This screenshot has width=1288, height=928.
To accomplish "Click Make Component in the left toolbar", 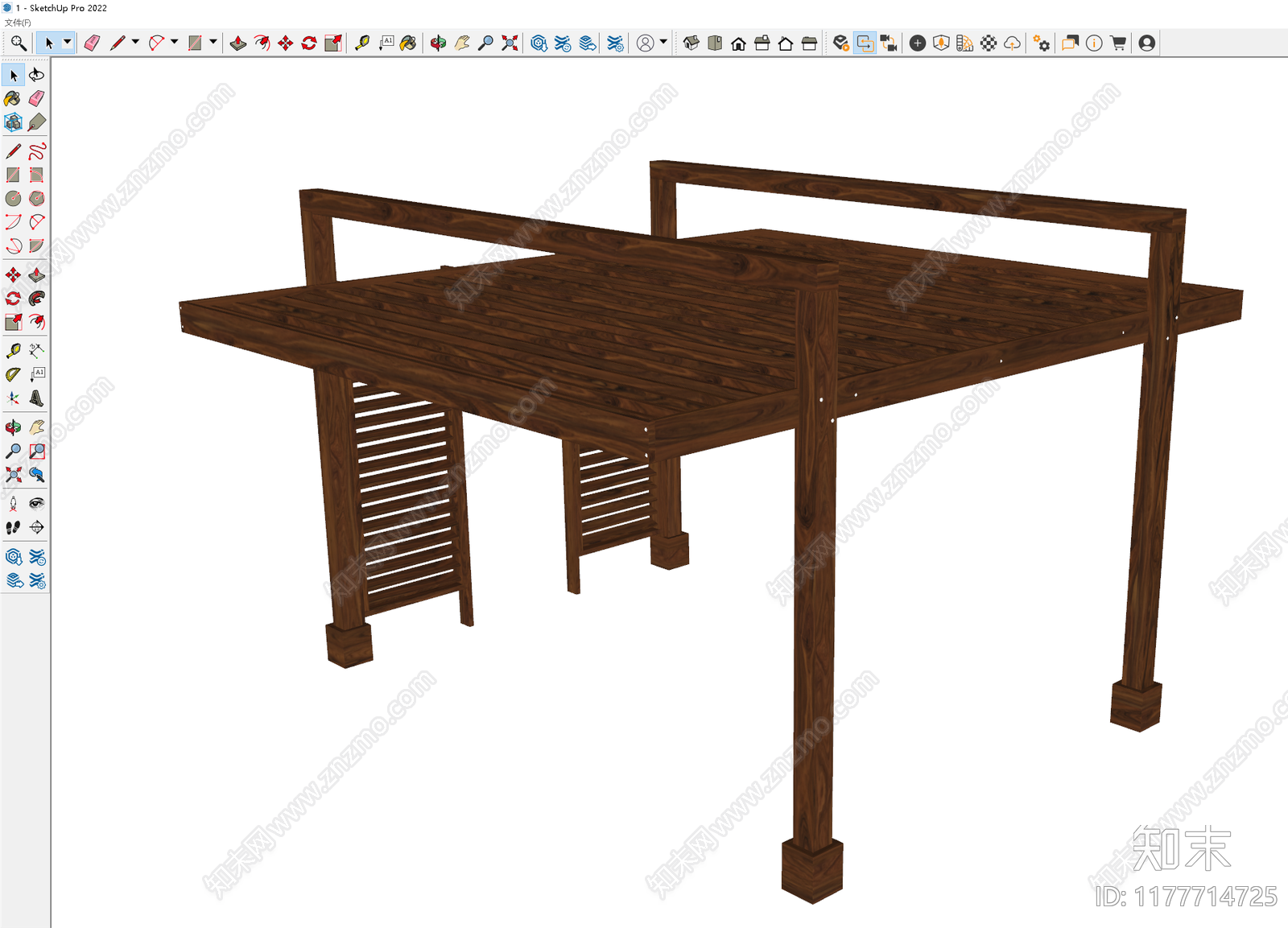I will coord(13,122).
